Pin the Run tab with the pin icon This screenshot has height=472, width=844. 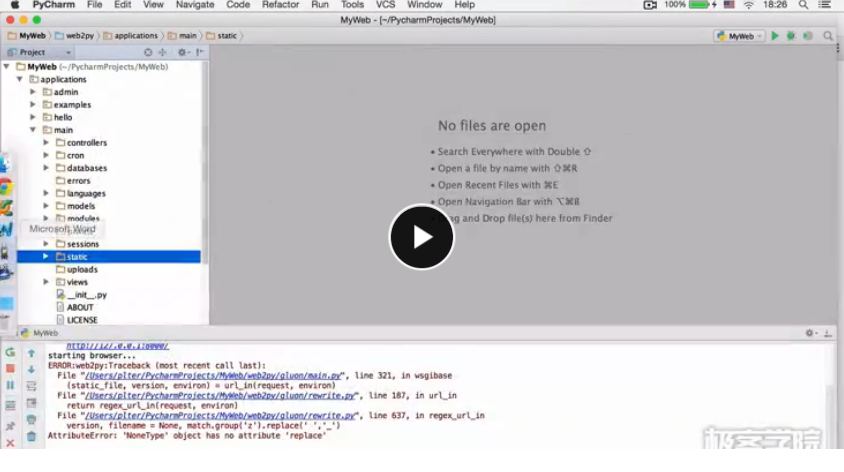click(x=10, y=426)
